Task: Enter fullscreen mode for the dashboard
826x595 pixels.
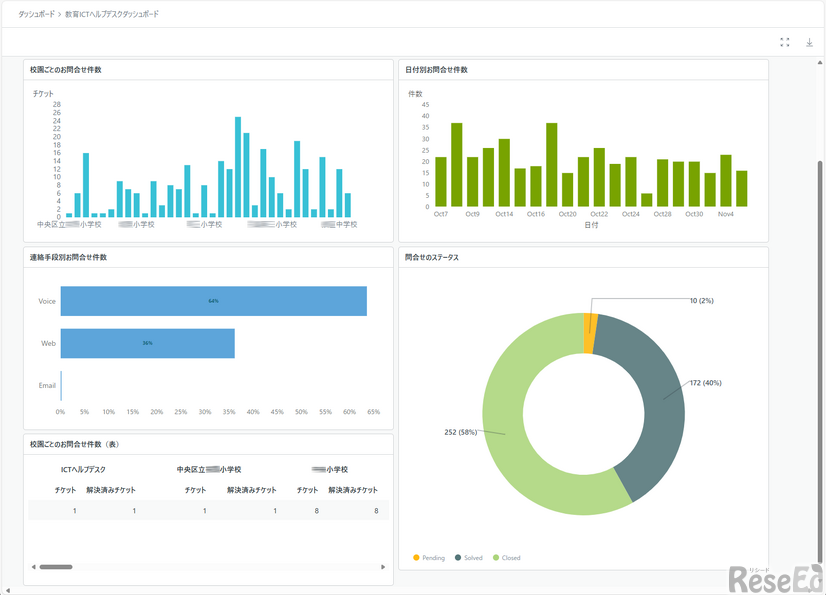Action: pos(785,42)
